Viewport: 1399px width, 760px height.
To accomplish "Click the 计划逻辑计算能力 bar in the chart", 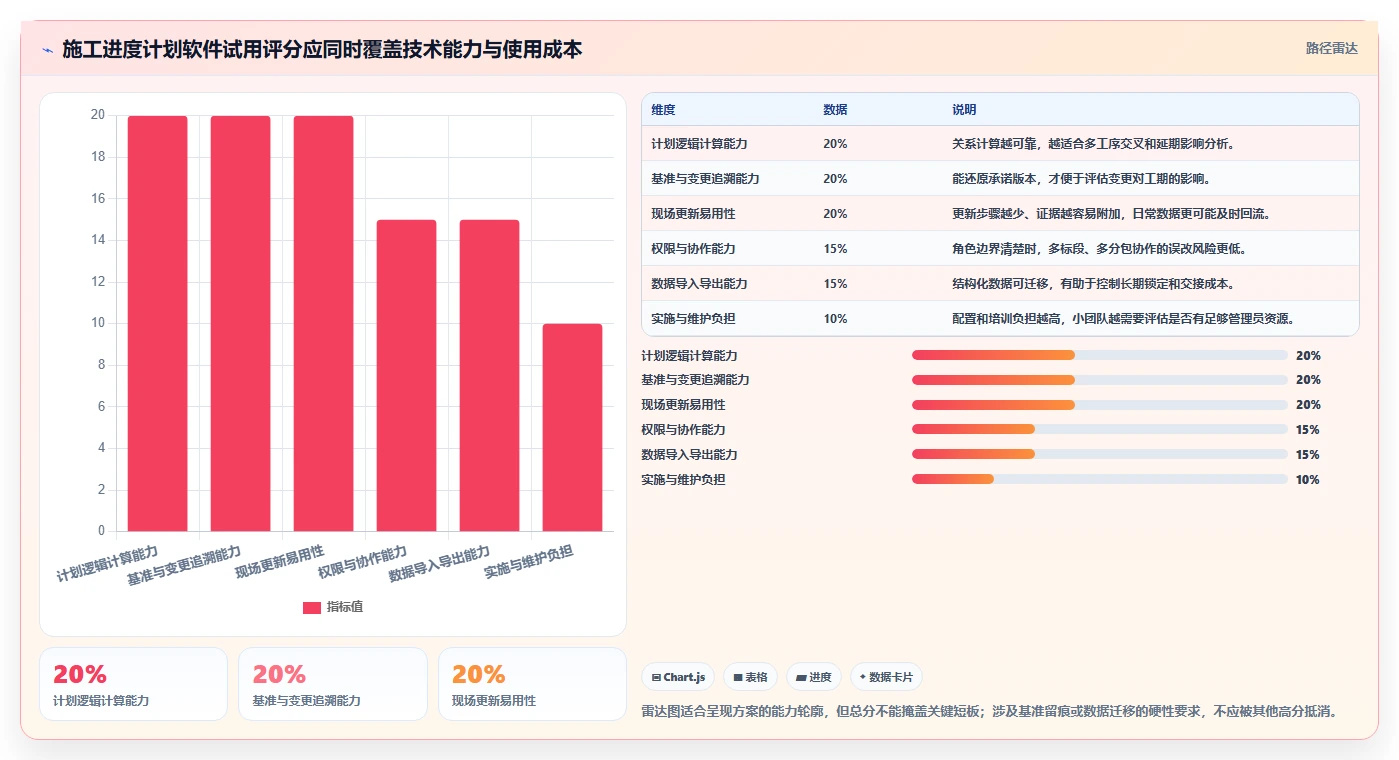I will coord(157,323).
